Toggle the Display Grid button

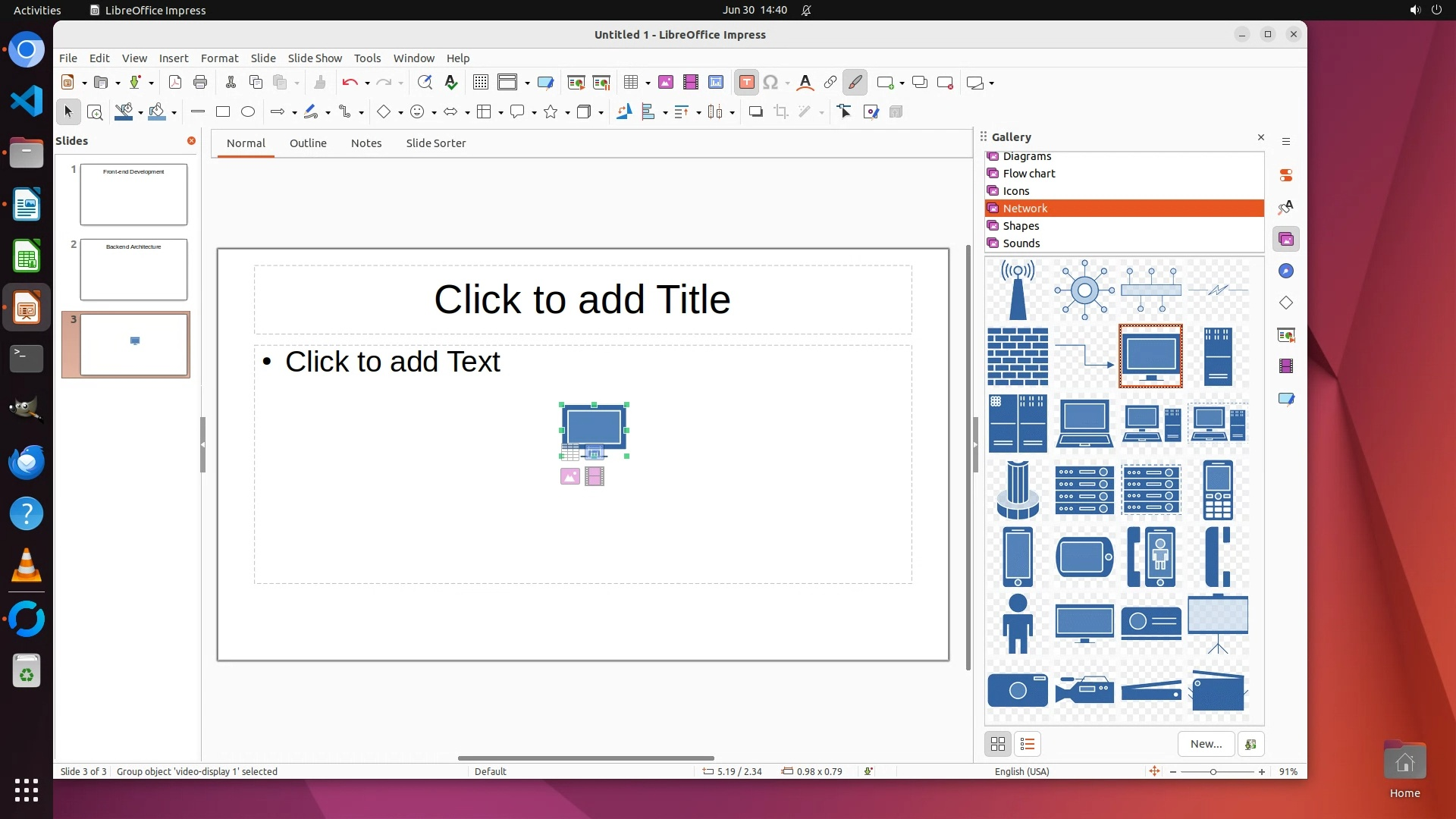click(x=480, y=83)
